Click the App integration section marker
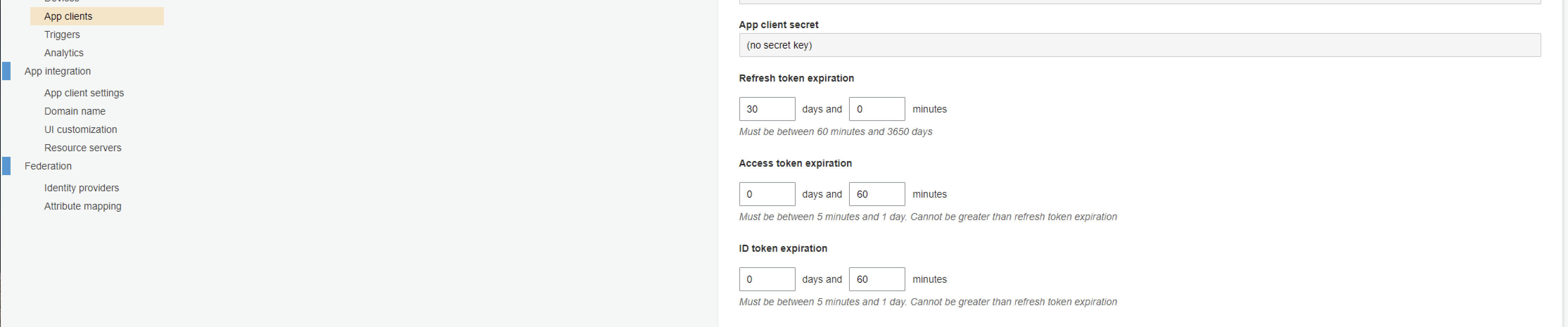Screen dimensions: 1568x327 (7, 71)
